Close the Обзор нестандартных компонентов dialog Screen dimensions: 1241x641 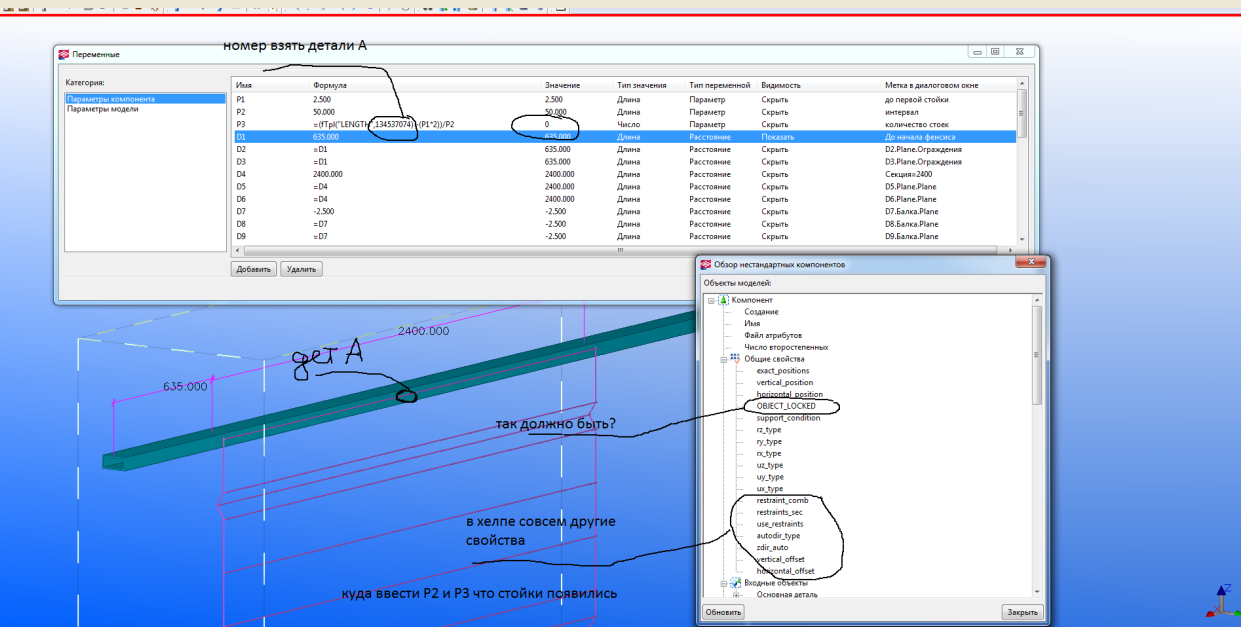pyautogui.click(x=1029, y=262)
